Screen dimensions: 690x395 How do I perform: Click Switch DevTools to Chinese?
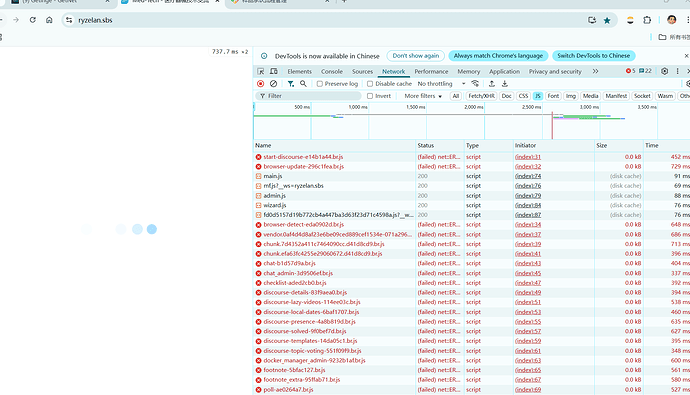click(x=594, y=56)
